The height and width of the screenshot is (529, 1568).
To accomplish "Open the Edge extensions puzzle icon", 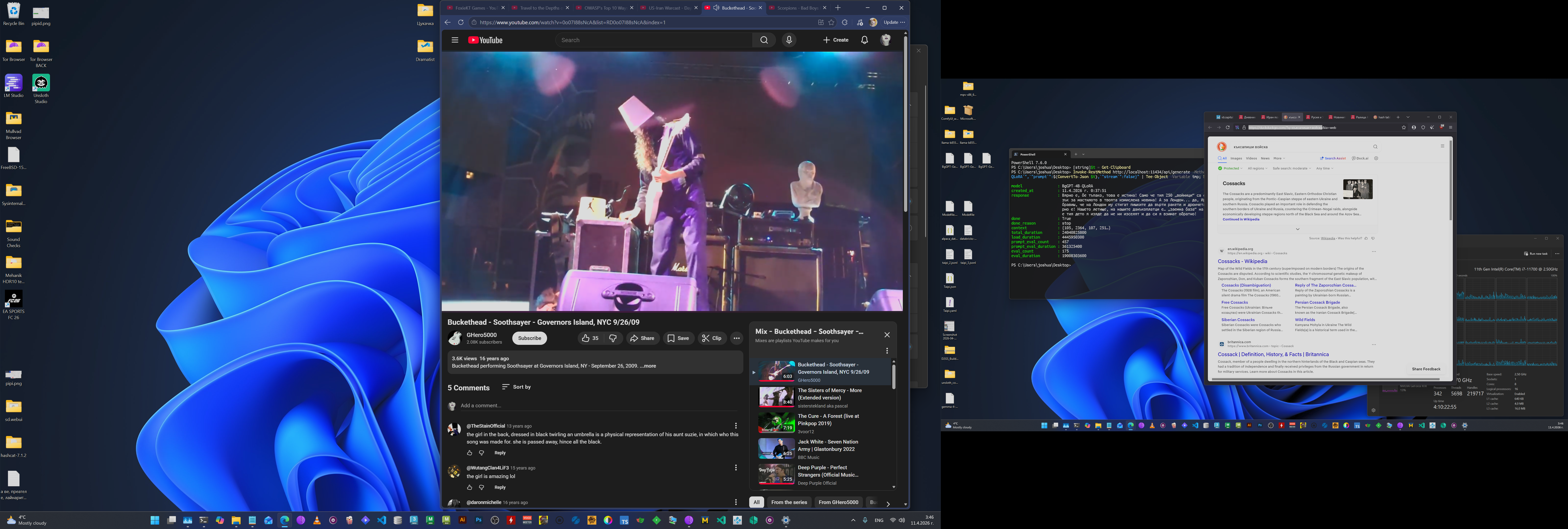I will coord(844,23).
